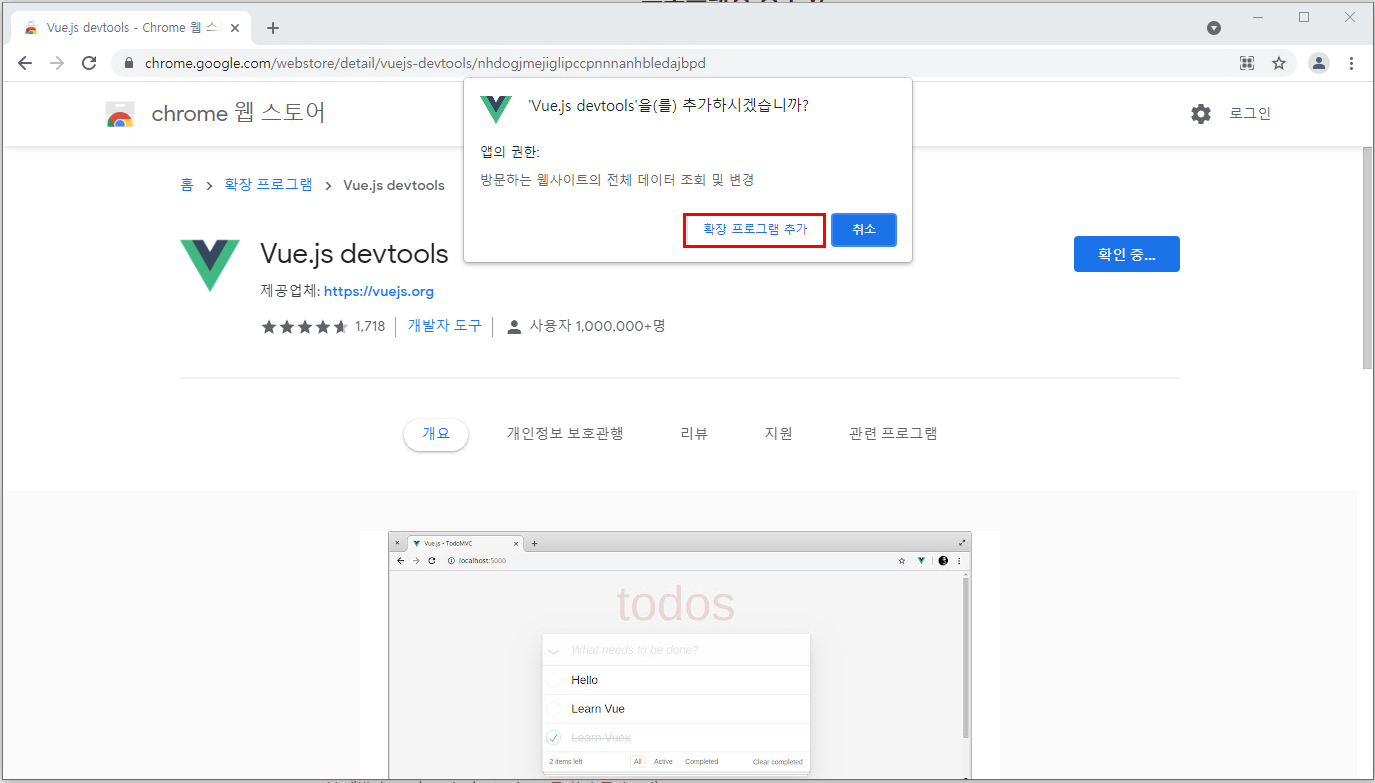Click the Vue logo on extension page
This screenshot has height=783, width=1375.
[210, 265]
